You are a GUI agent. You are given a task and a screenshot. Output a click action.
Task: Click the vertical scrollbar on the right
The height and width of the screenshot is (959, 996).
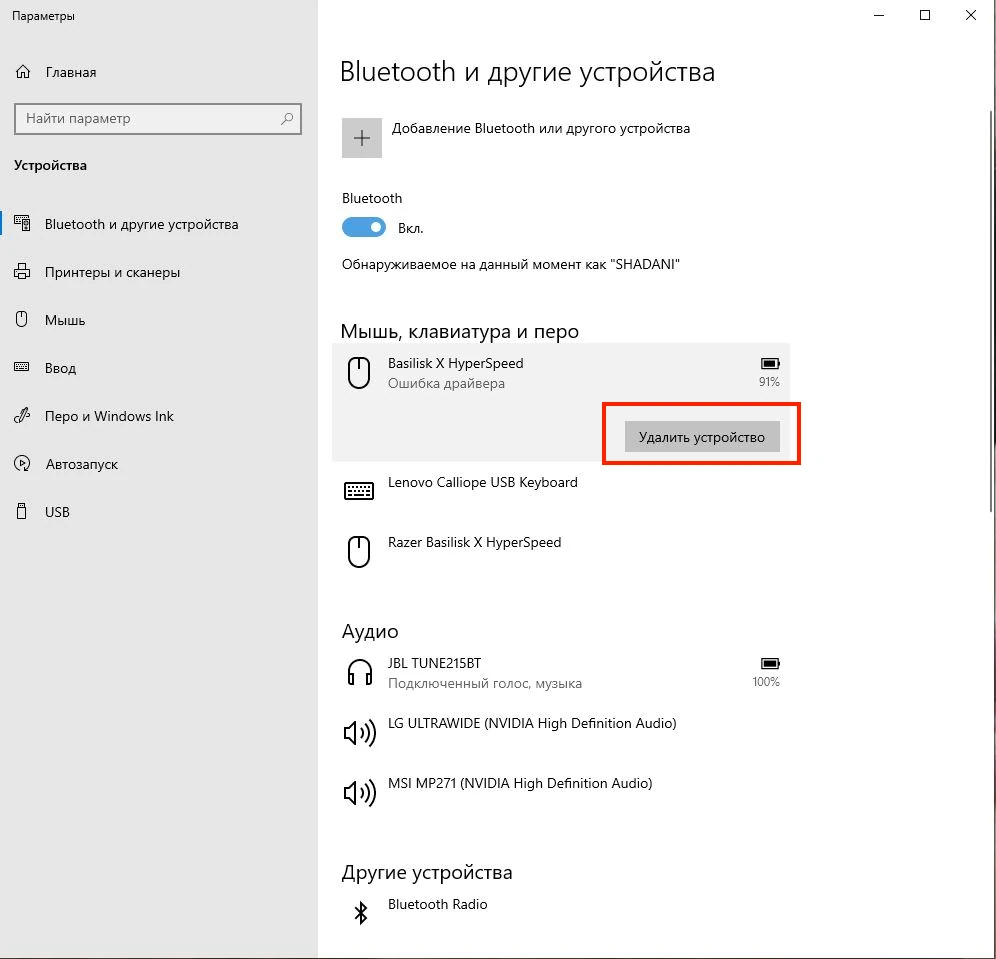click(x=992, y=311)
